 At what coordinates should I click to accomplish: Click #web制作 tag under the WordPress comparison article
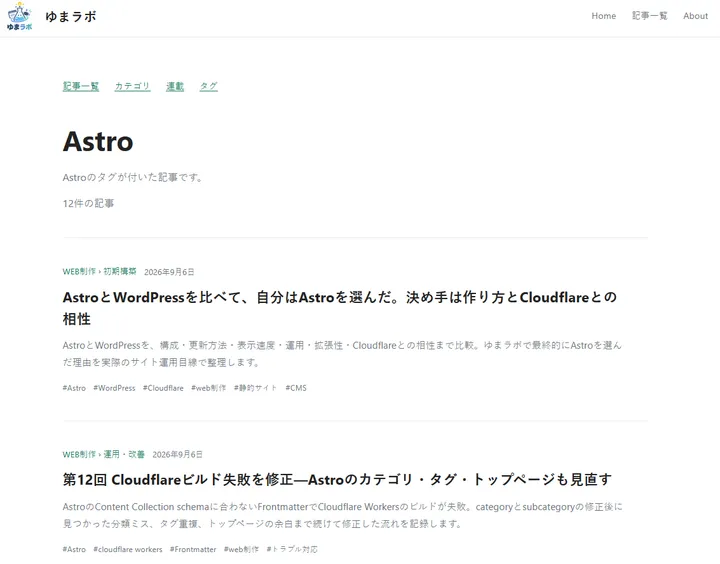click(x=208, y=388)
